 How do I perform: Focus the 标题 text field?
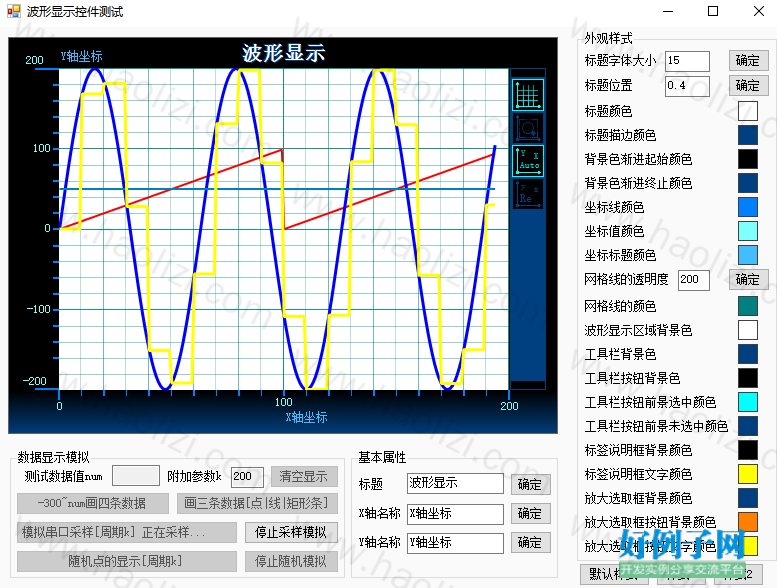coord(455,483)
